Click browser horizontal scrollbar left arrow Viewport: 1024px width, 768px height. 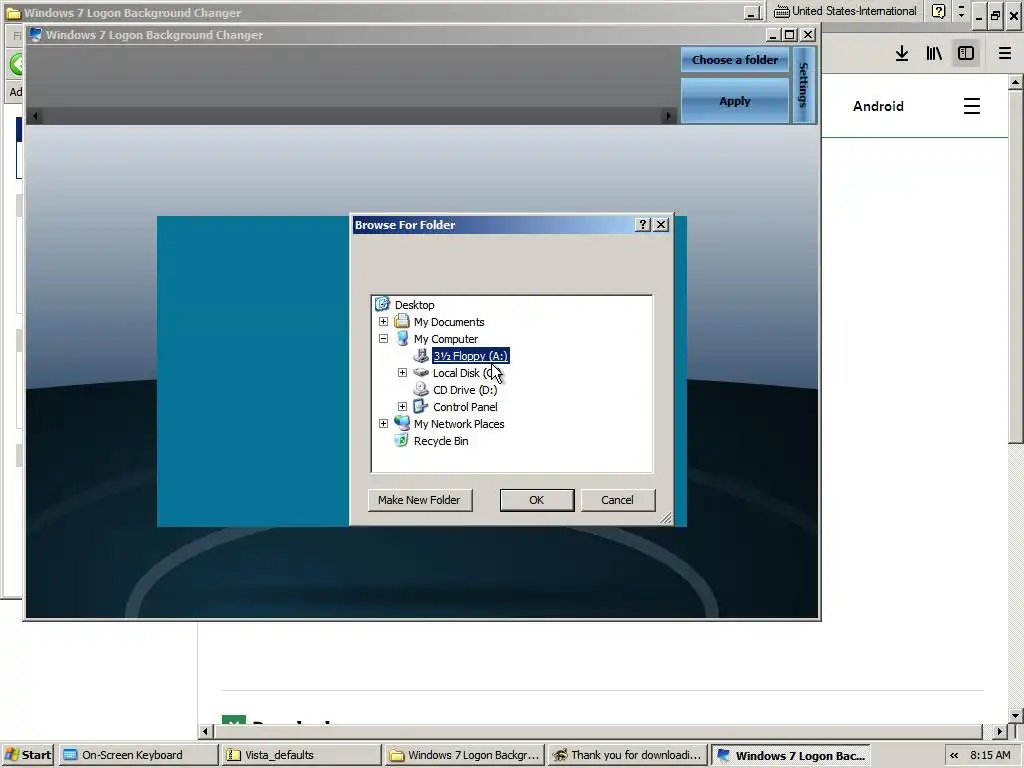(205, 731)
